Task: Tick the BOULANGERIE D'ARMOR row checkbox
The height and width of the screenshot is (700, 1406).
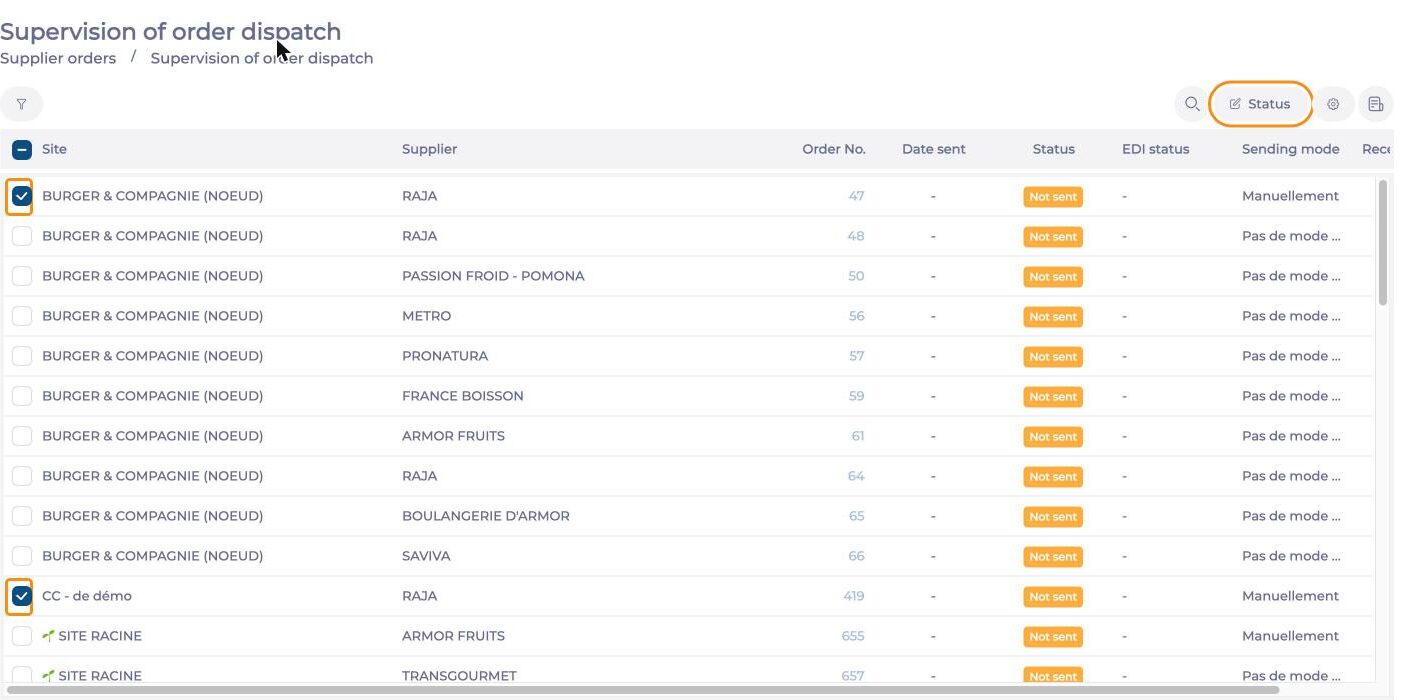Action: [x=22, y=516]
